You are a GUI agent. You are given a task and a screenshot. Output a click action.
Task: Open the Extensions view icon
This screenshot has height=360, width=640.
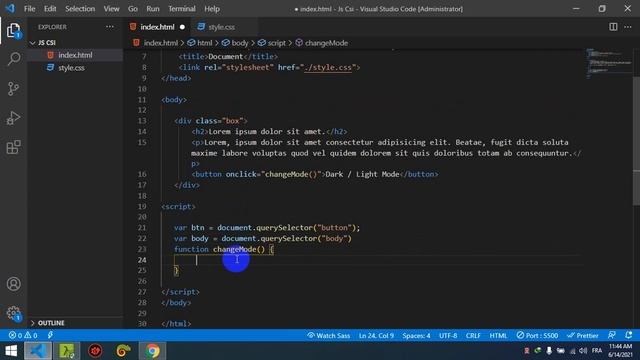[x=13, y=147]
